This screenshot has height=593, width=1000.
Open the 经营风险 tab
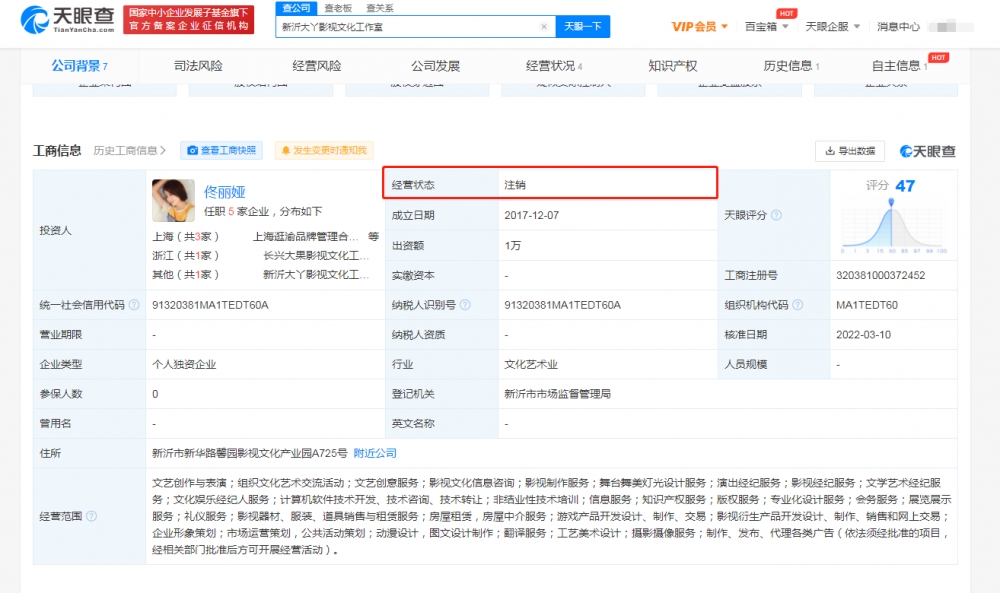[316, 66]
